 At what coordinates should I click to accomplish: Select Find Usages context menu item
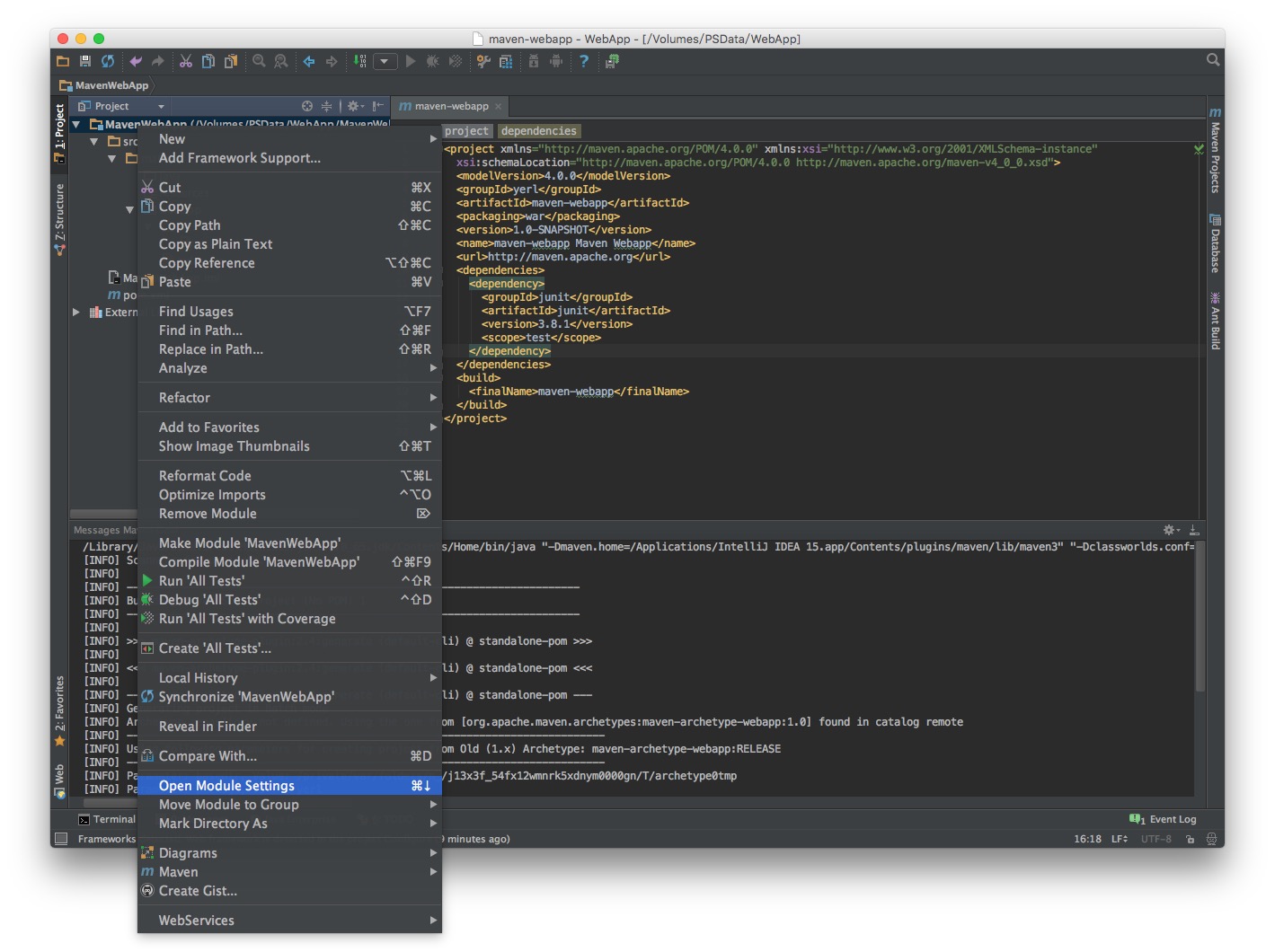coord(289,312)
